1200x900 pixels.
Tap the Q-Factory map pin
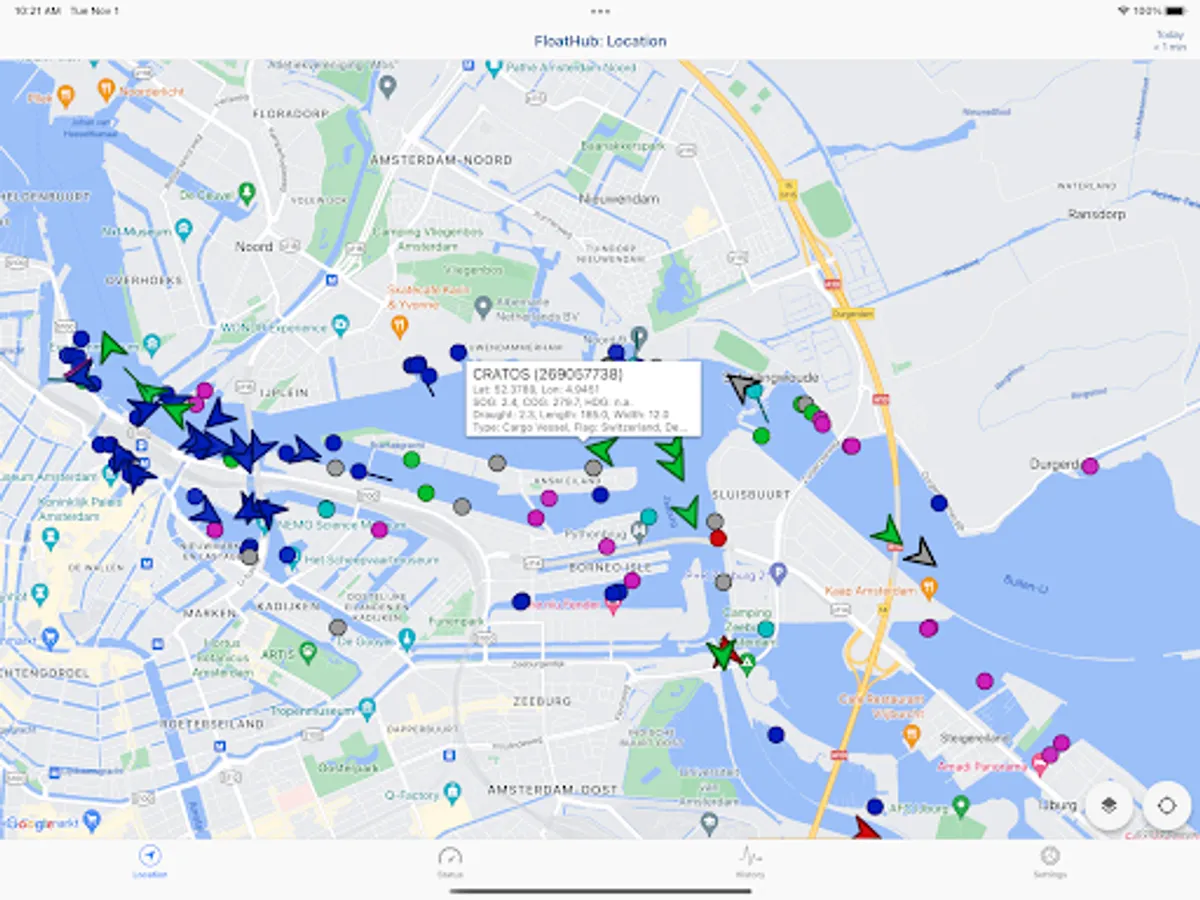point(452,794)
